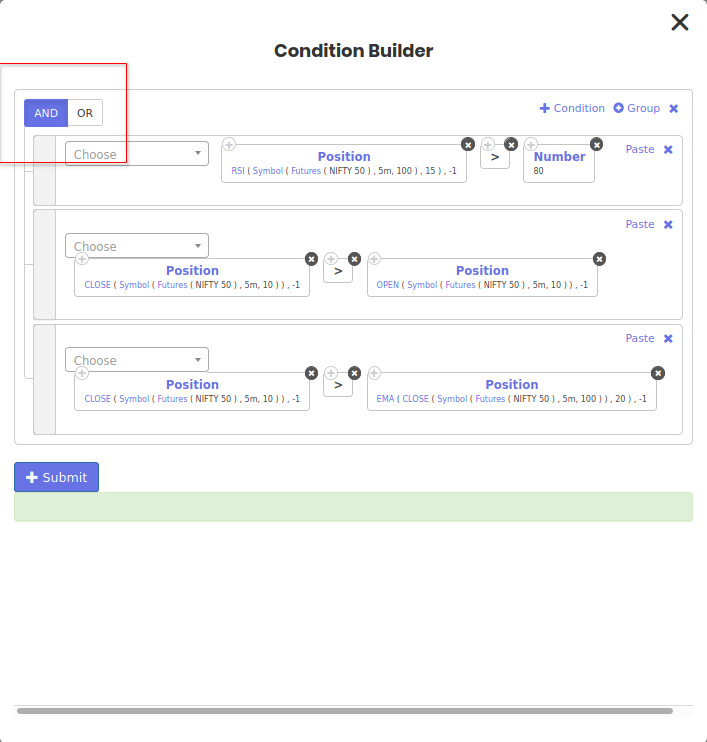Delete the second condition row
The image size is (707, 742).
click(668, 224)
